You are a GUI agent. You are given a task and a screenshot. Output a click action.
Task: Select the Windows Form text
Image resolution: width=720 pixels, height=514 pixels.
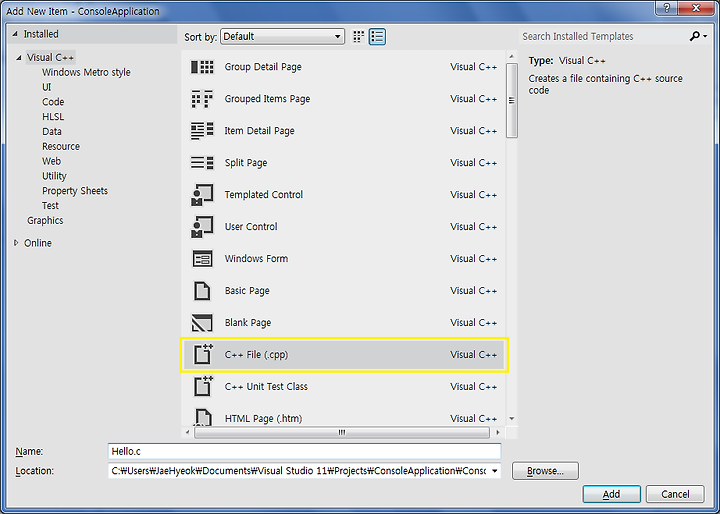256,259
